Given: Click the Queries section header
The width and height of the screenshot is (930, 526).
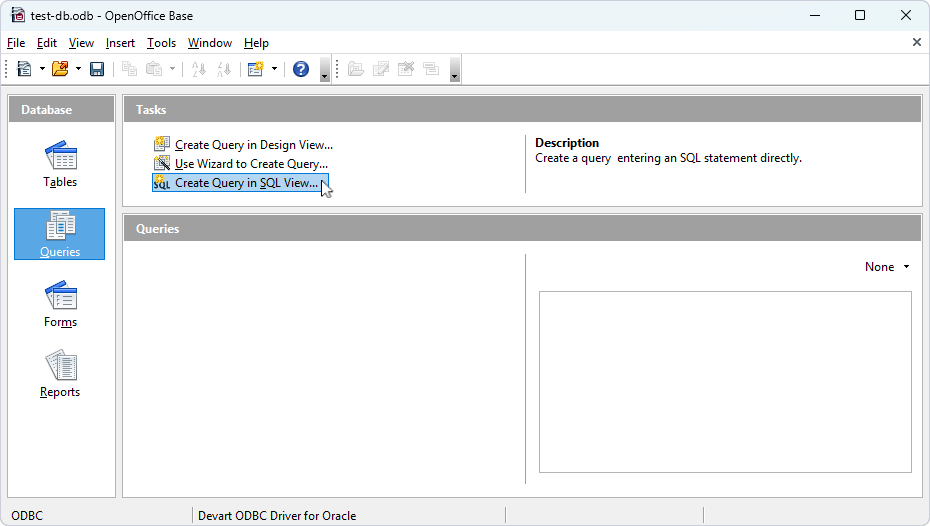Looking at the screenshot, I should click(522, 228).
